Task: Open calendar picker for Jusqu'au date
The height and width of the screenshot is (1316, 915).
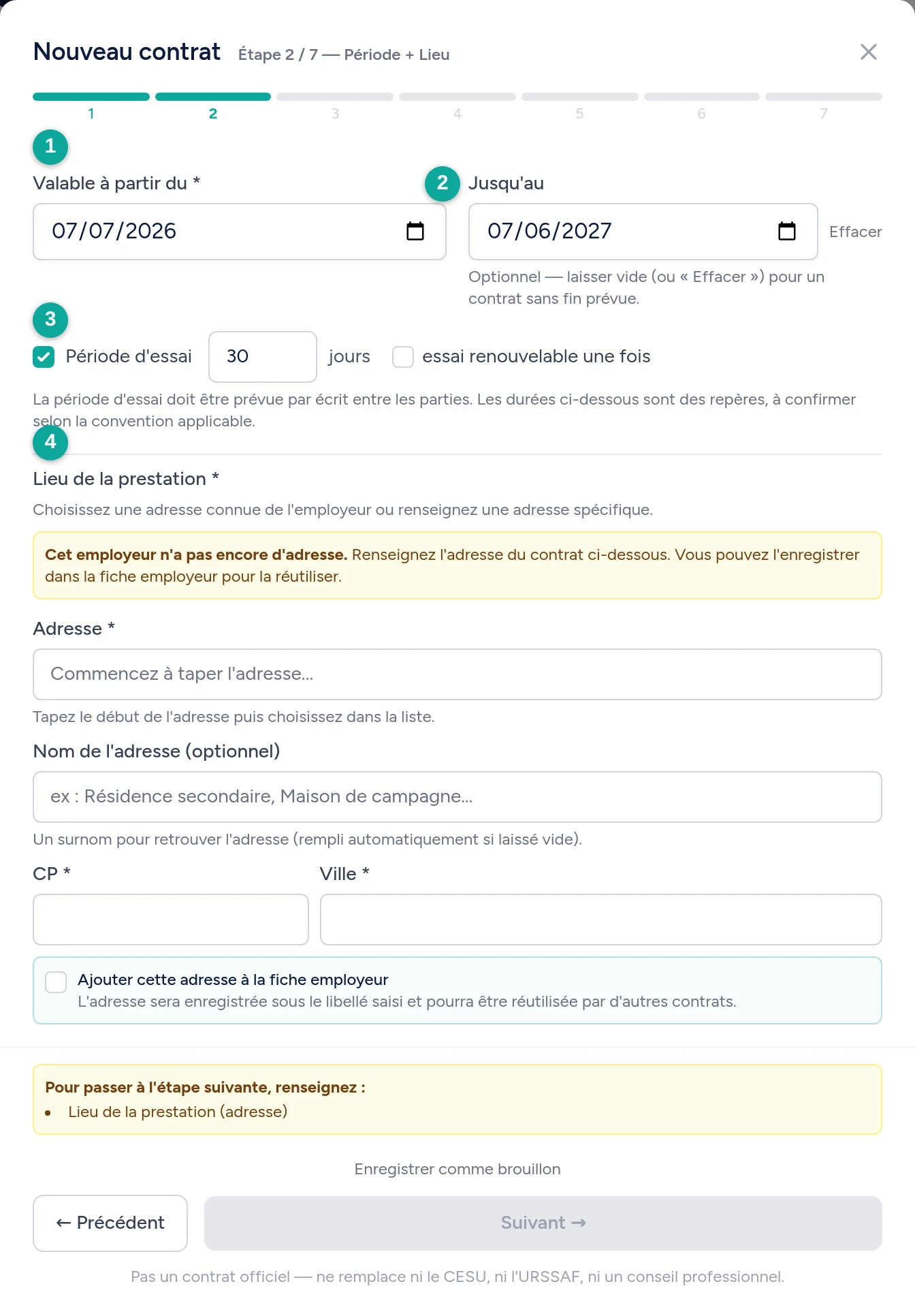Action: coord(787,232)
